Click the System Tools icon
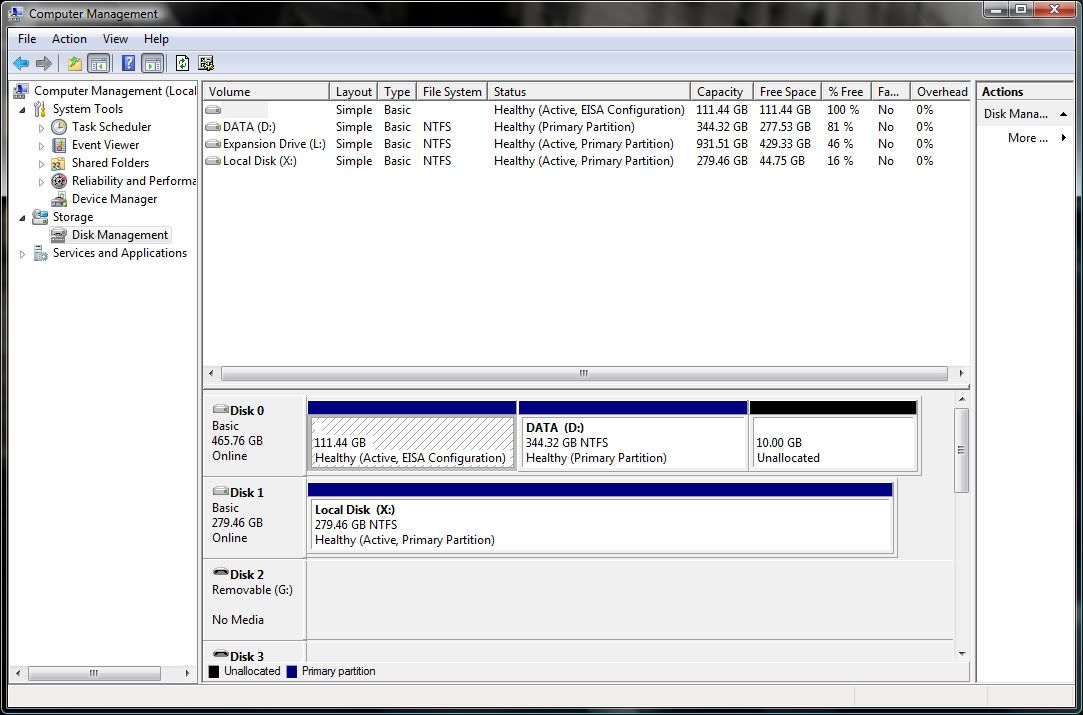Screen dimensions: 1083x715 [40, 109]
